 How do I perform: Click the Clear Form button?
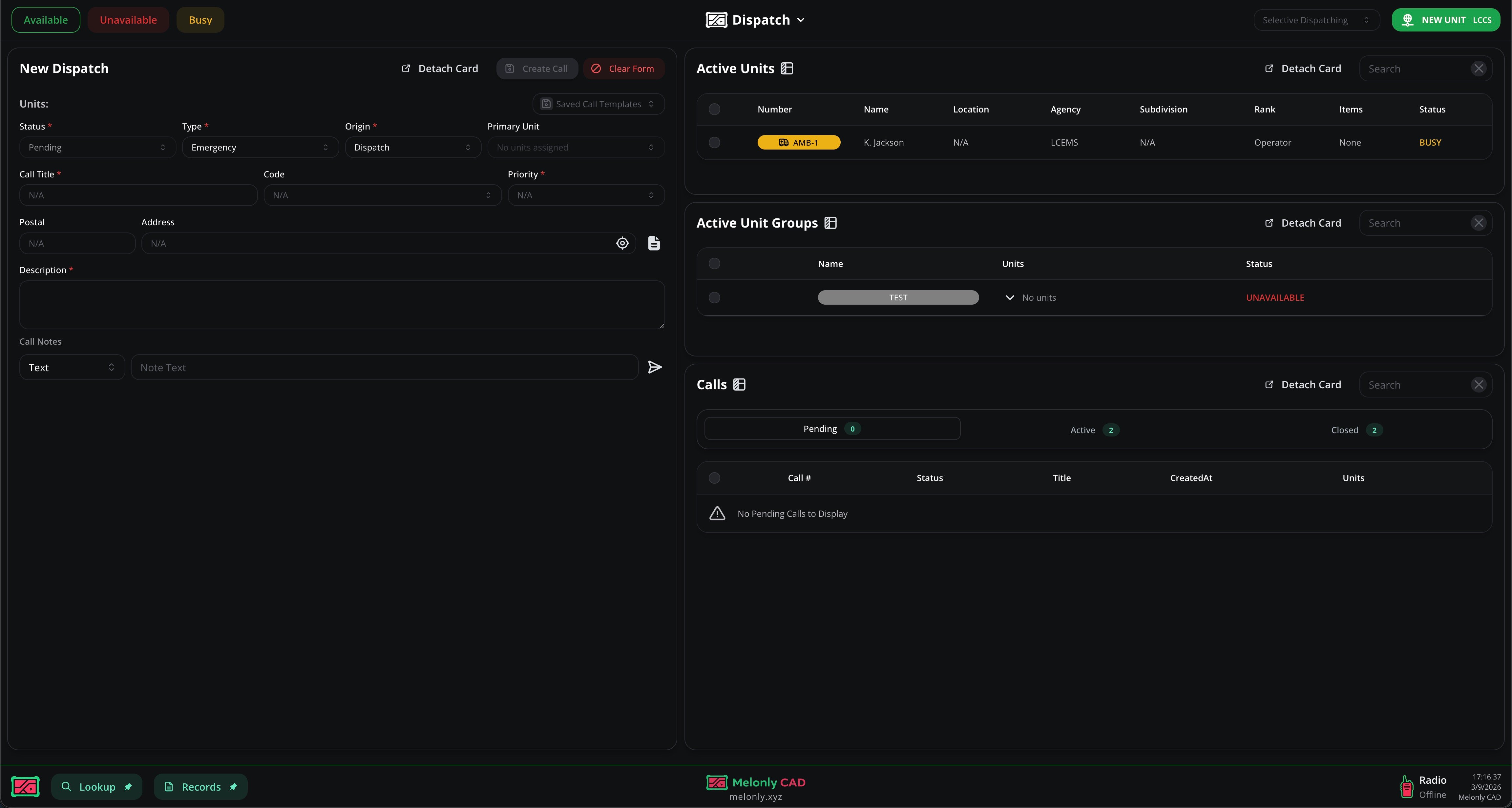pos(623,69)
